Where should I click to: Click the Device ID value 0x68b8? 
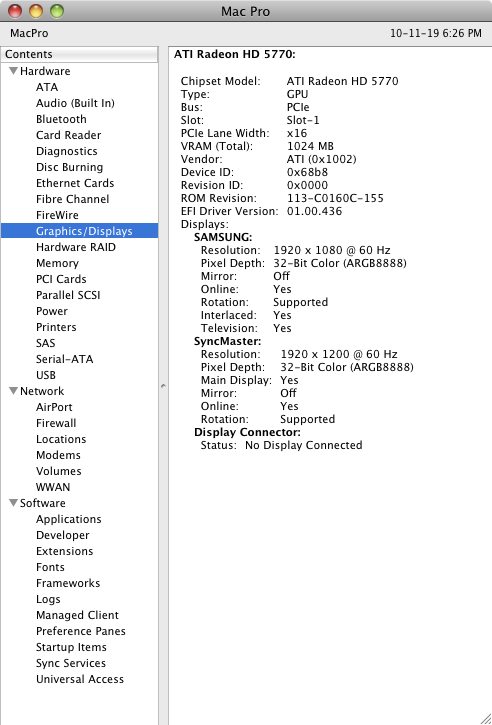point(308,172)
